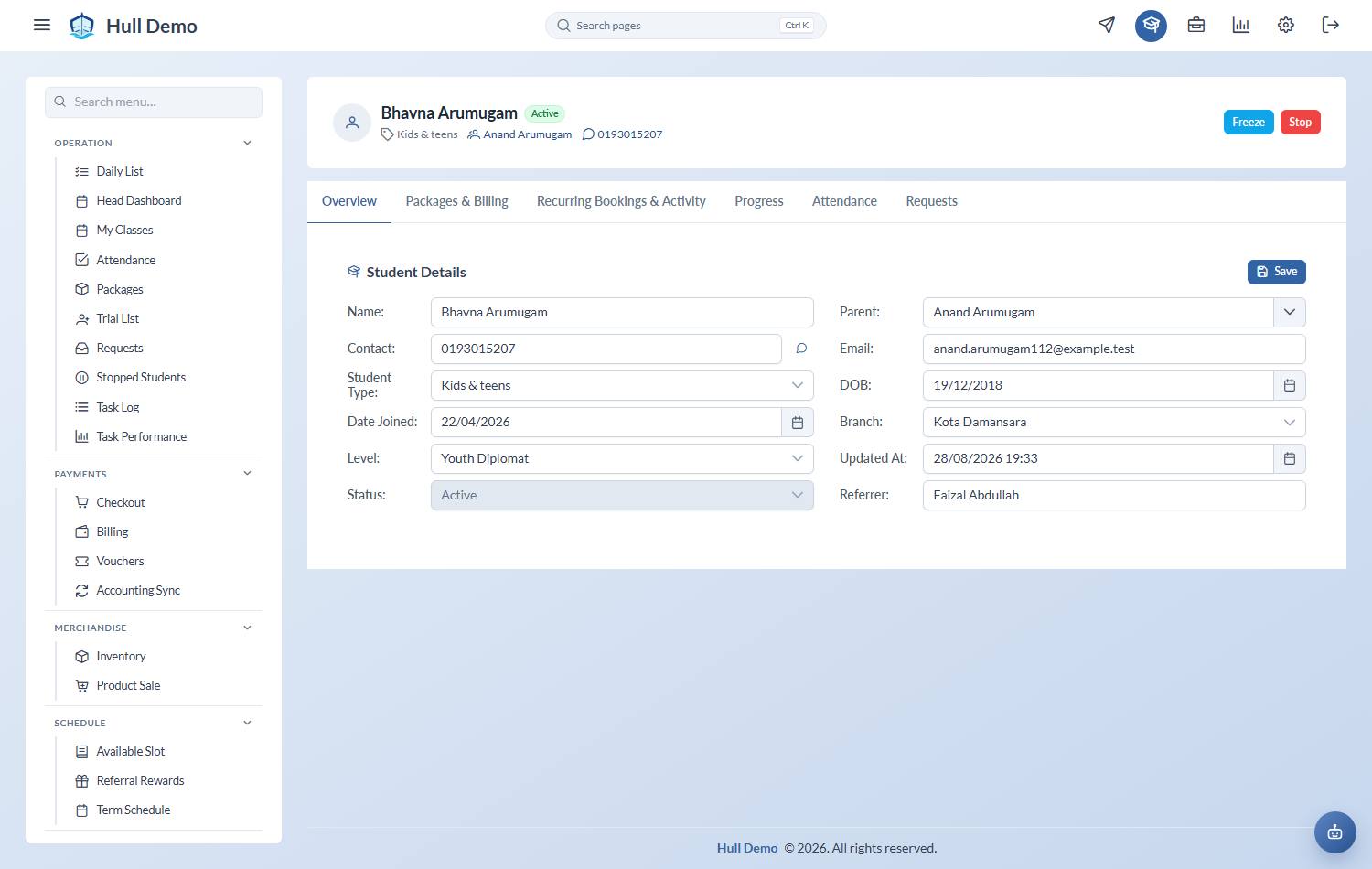Collapse the PAYMENTS section
The image size is (1372, 869).
[247, 474]
